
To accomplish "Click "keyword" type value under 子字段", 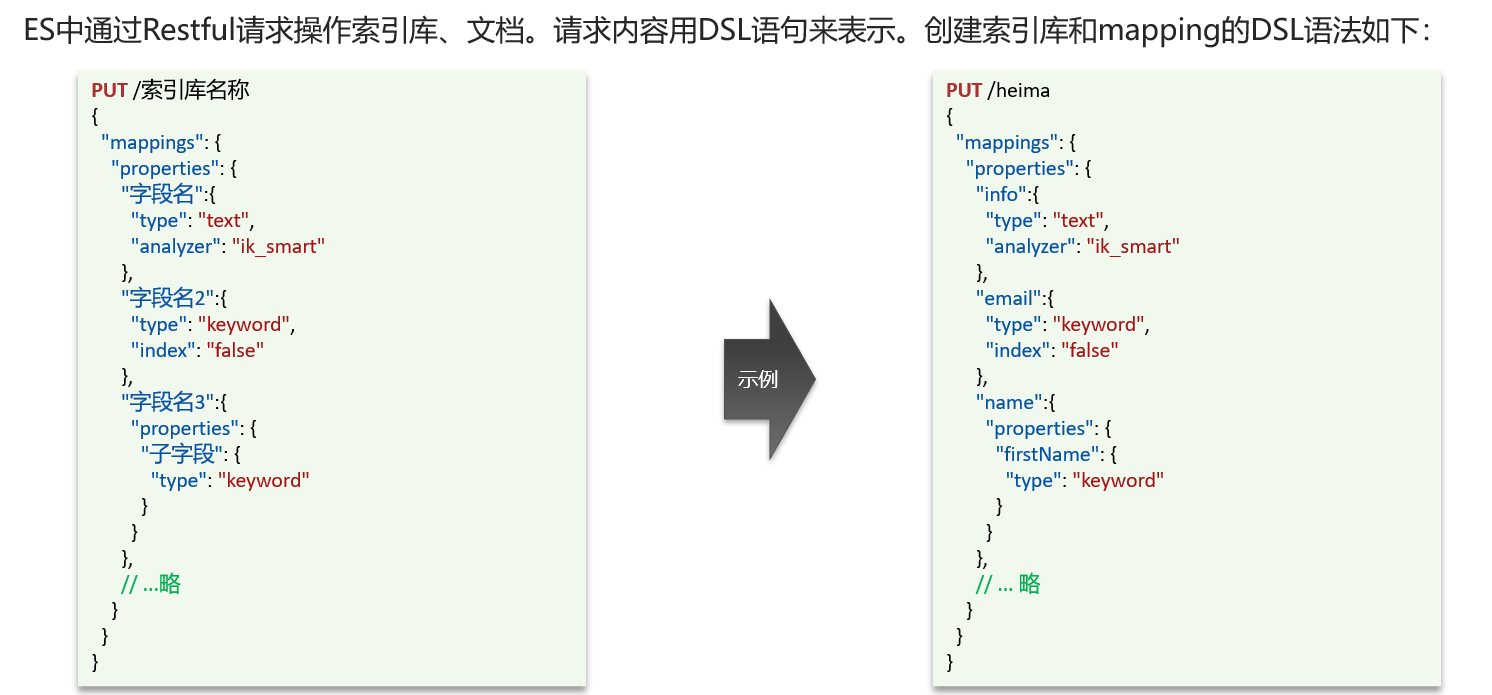I will 264,480.
